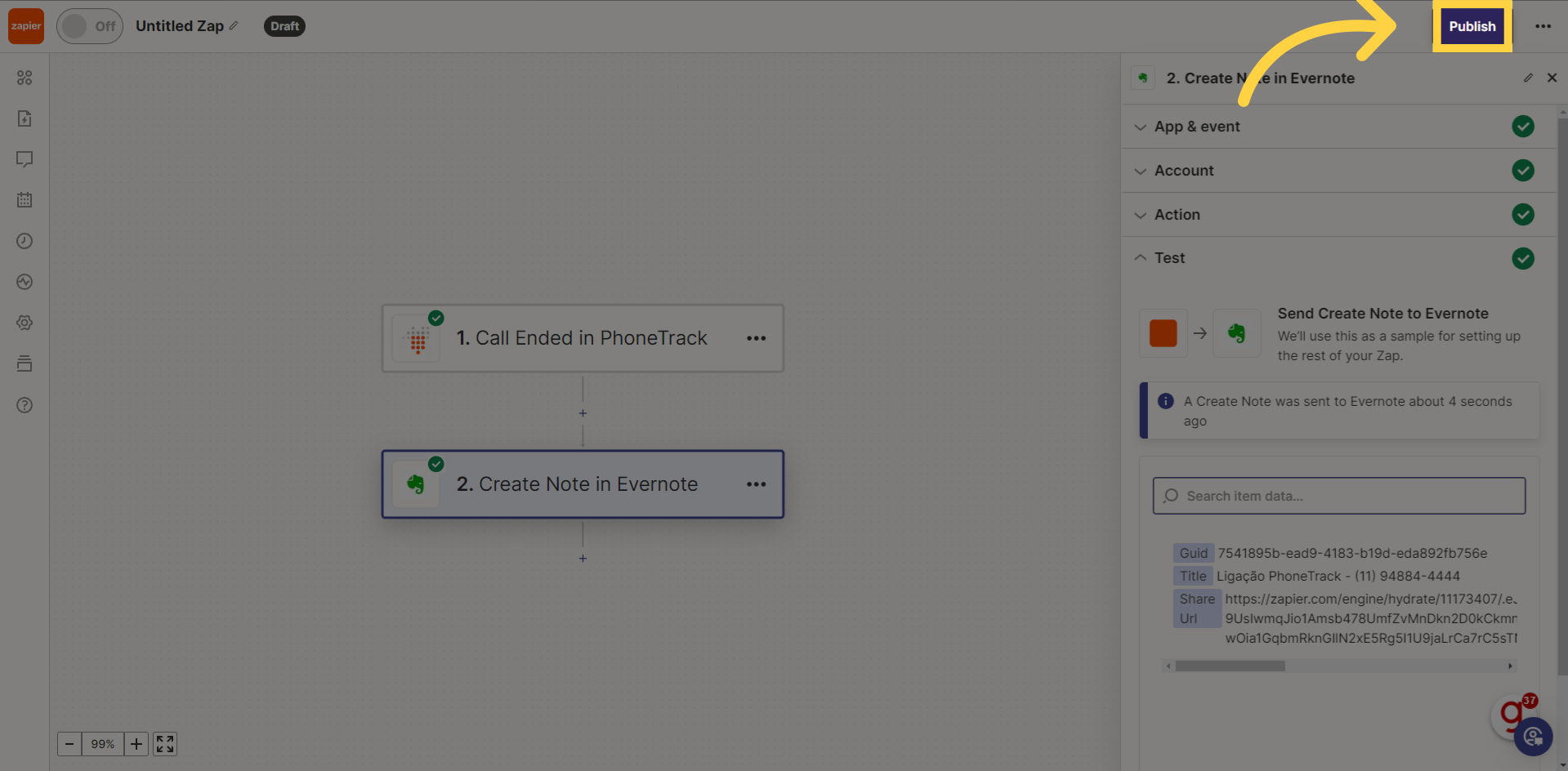The image size is (1568, 771).
Task: Add a step after Create Note in Evernote
Action: pos(583,559)
